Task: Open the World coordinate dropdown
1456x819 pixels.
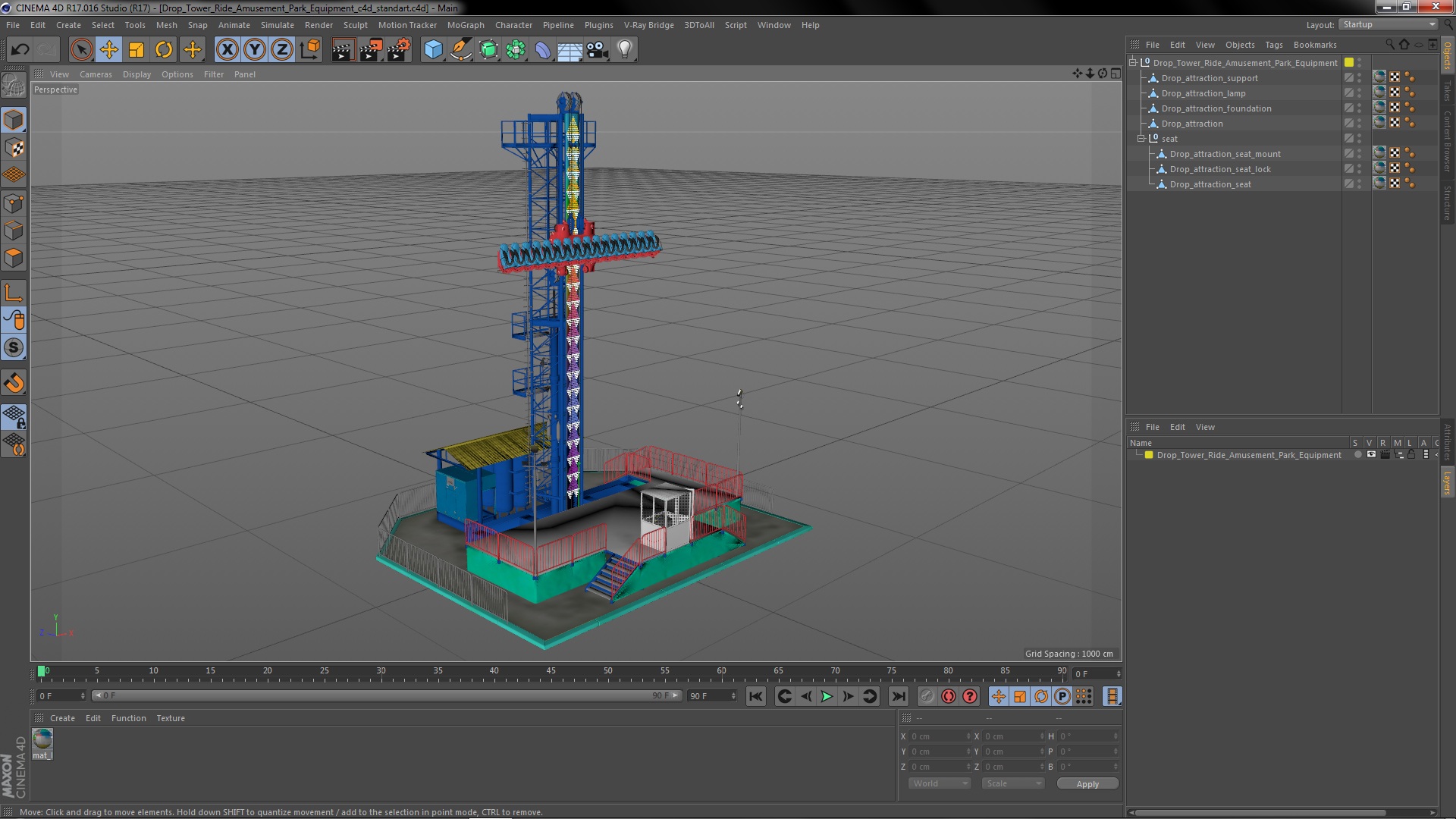Action: point(940,784)
